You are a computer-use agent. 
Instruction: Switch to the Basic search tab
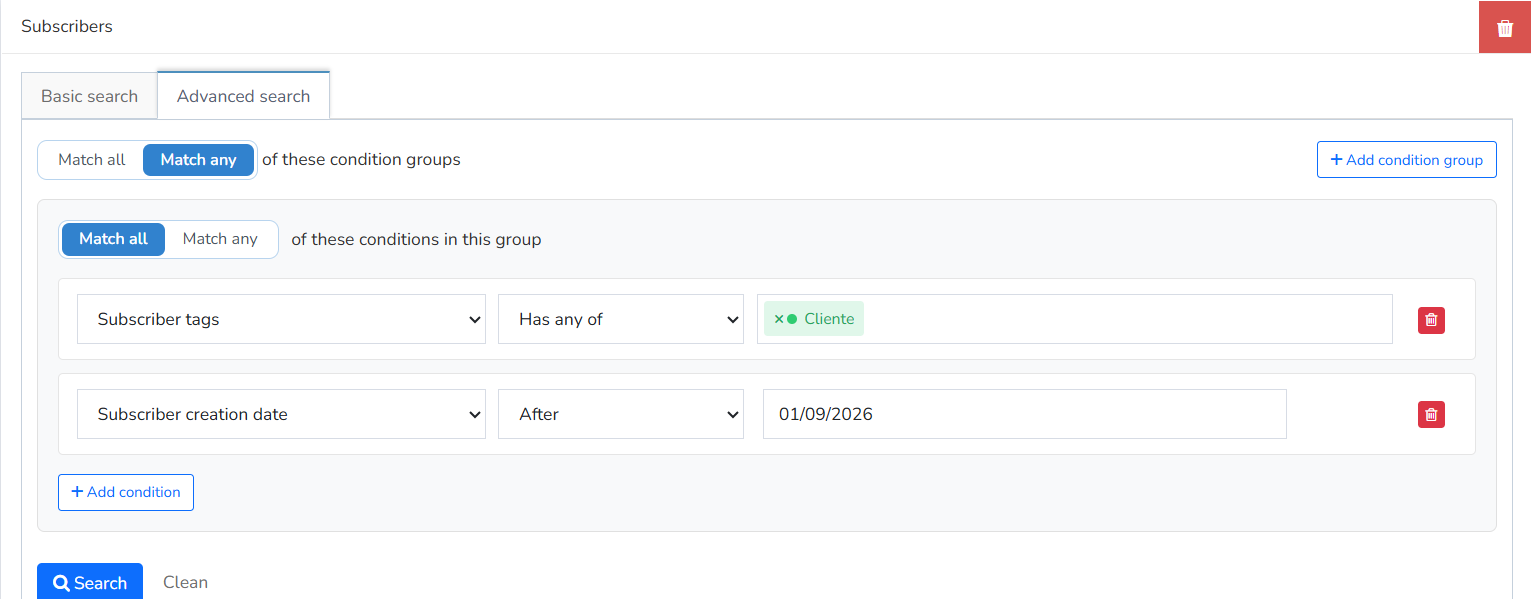coord(89,96)
